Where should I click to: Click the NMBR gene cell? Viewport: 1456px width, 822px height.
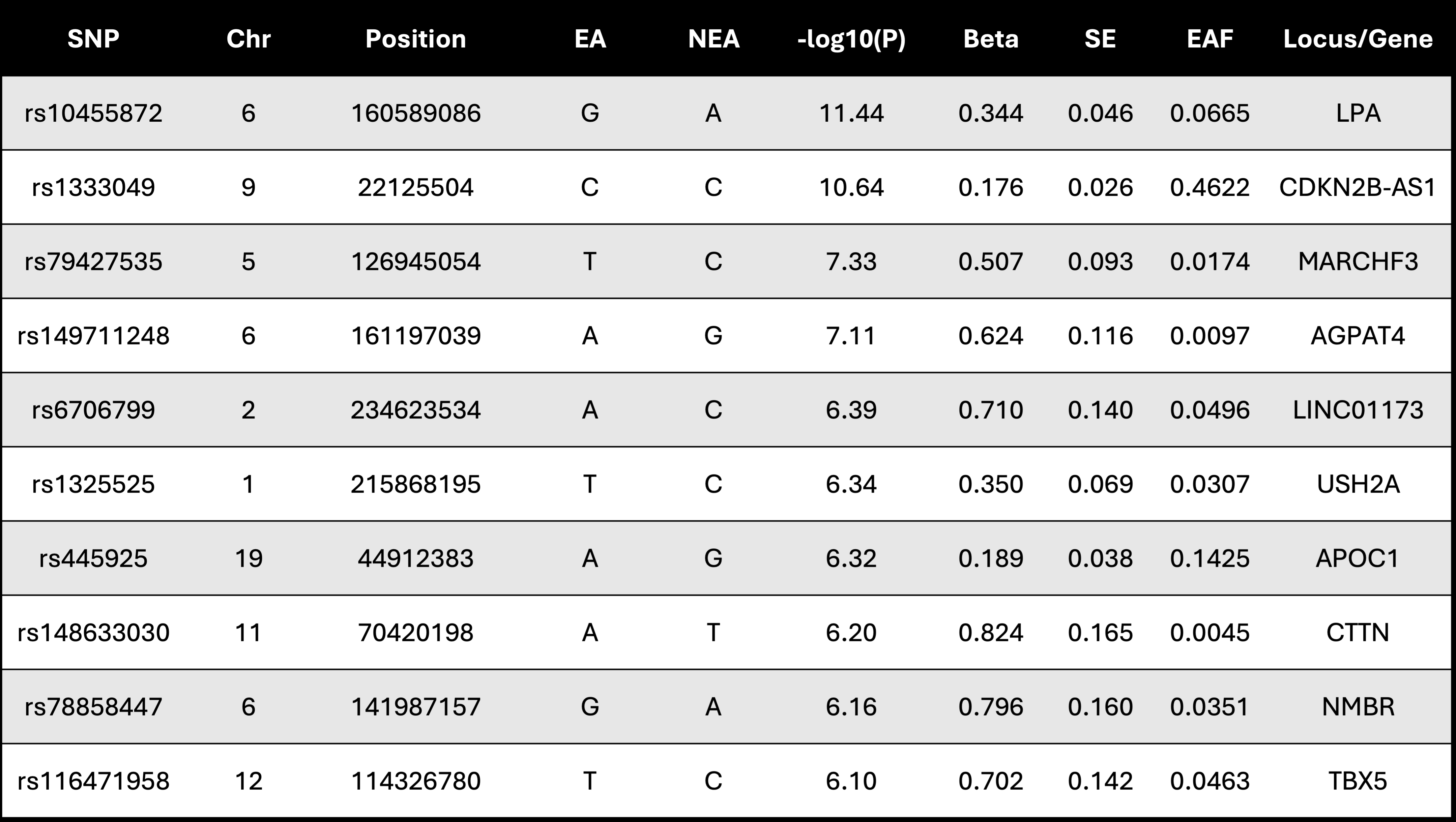[x=1358, y=707]
